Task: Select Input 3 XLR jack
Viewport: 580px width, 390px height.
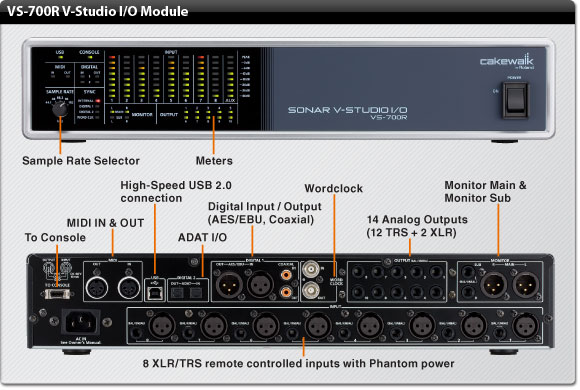Action: tap(422, 326)
